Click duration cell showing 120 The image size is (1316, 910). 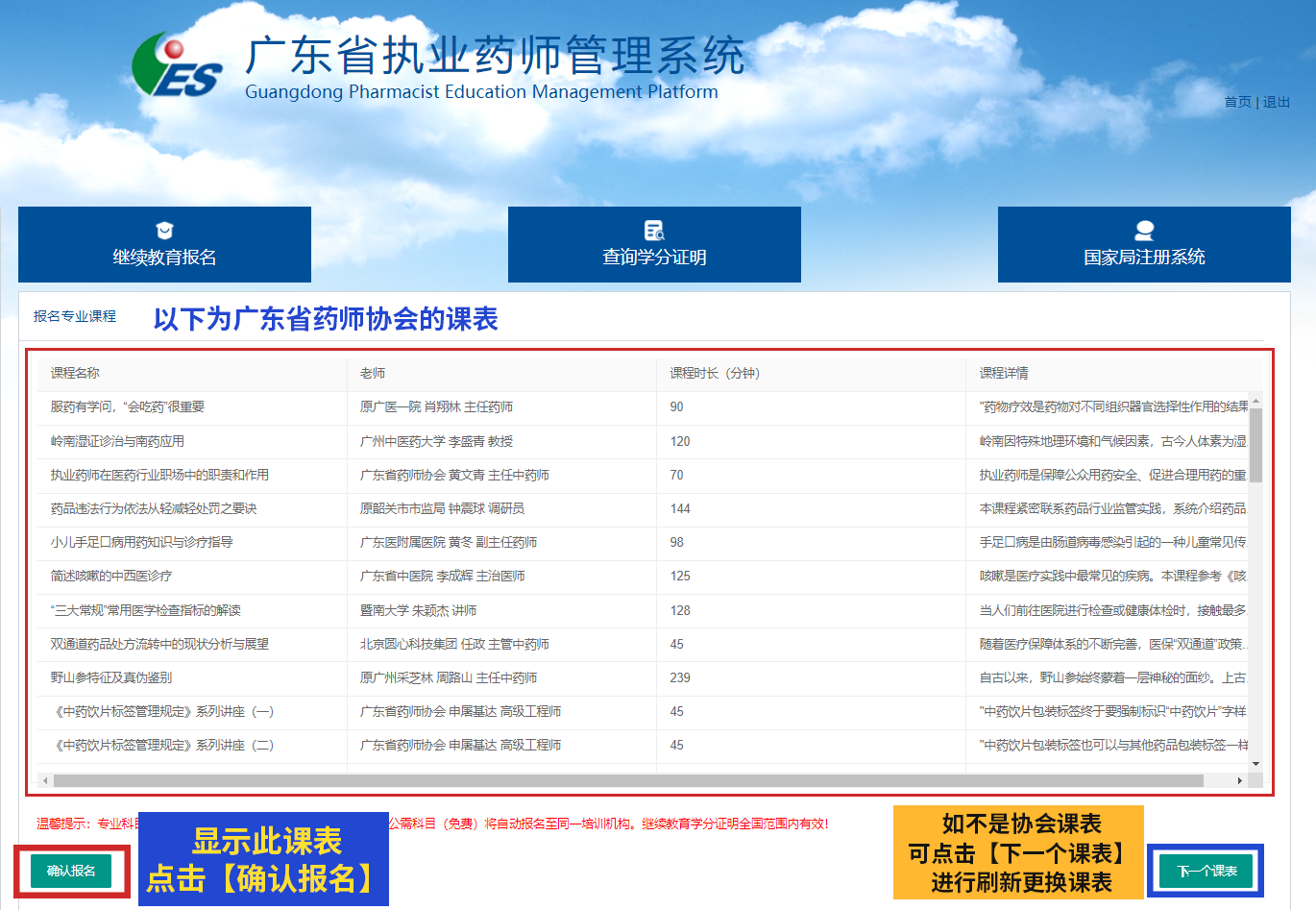[x=680, y=441]
